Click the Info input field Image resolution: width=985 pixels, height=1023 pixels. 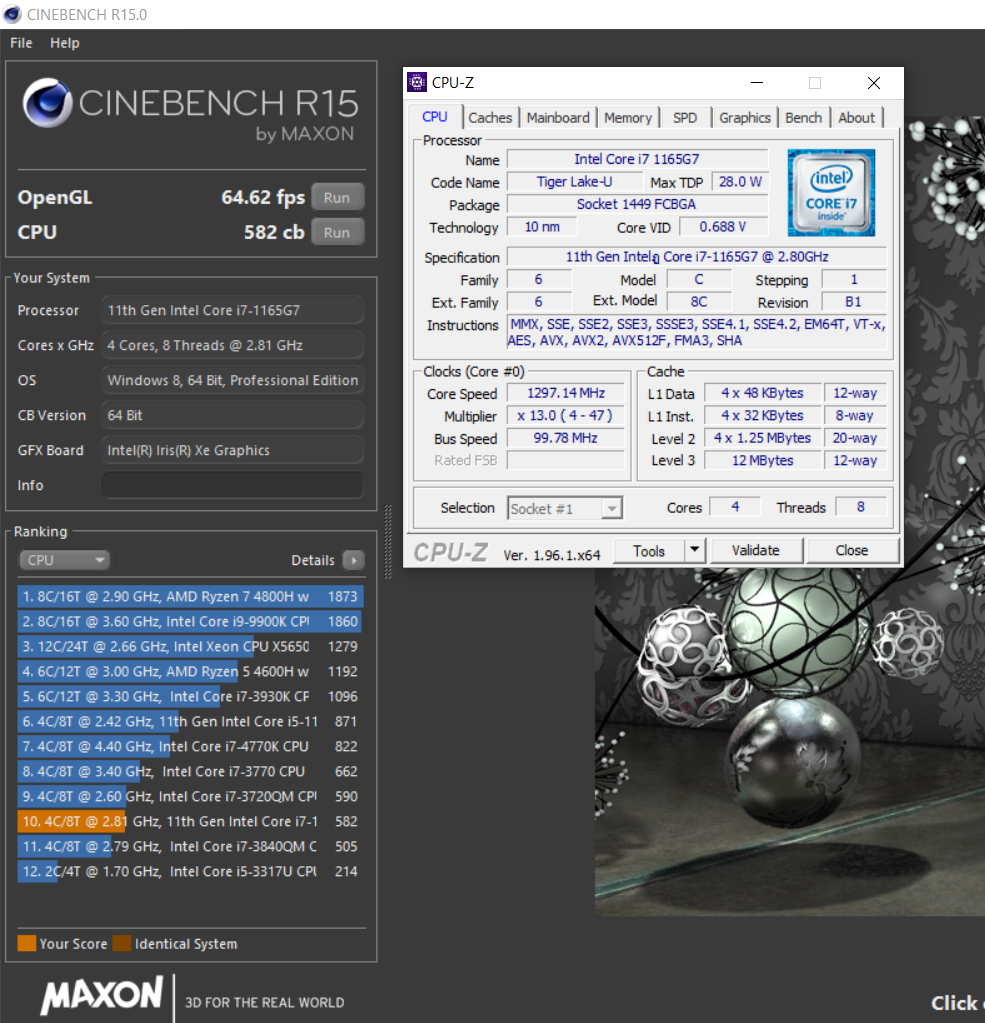coord(232,485)
